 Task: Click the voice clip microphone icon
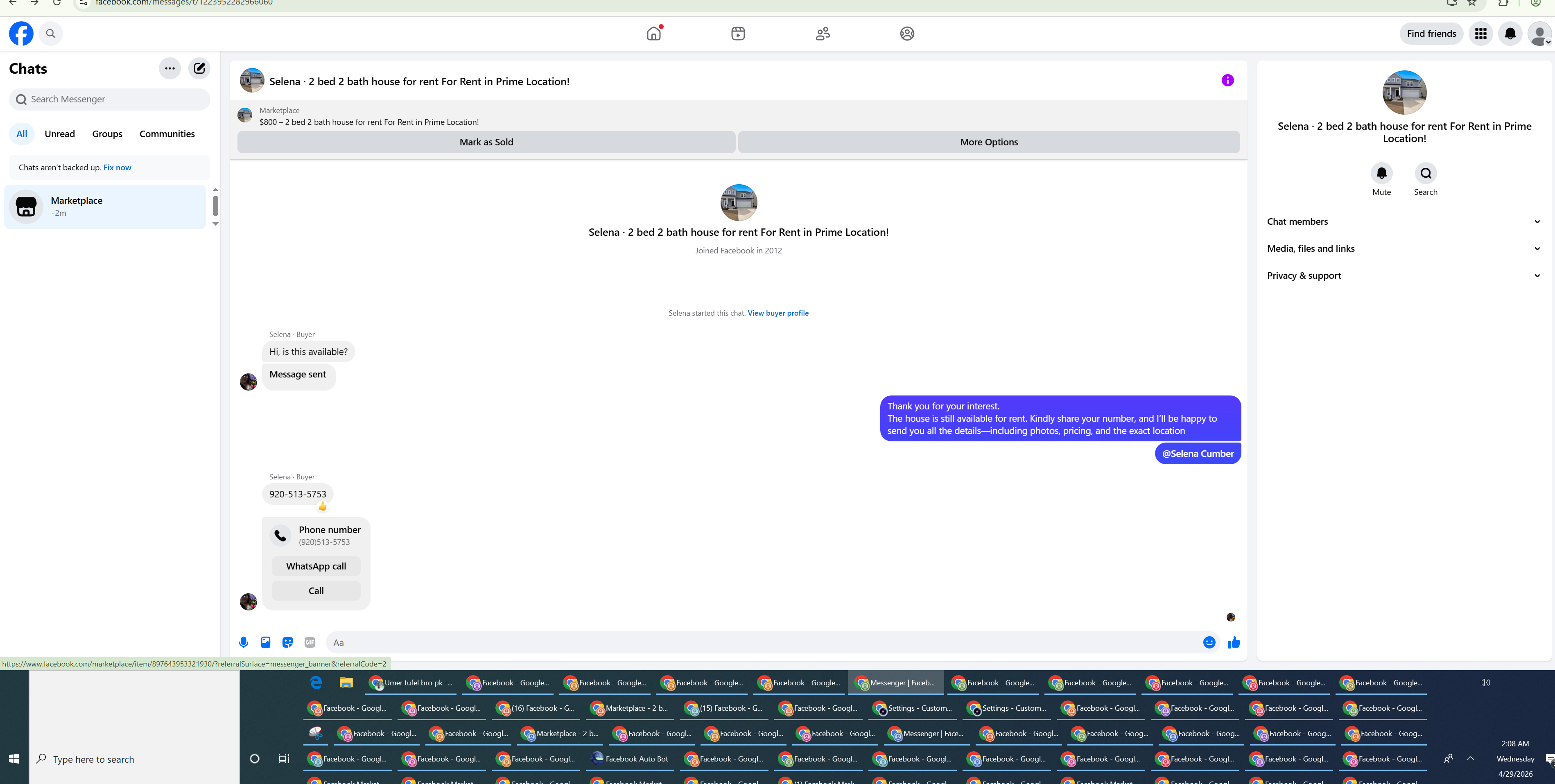243,642
